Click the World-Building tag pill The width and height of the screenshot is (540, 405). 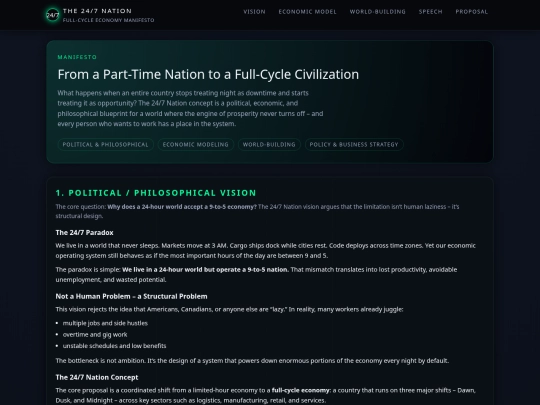[x=269, y=145]
